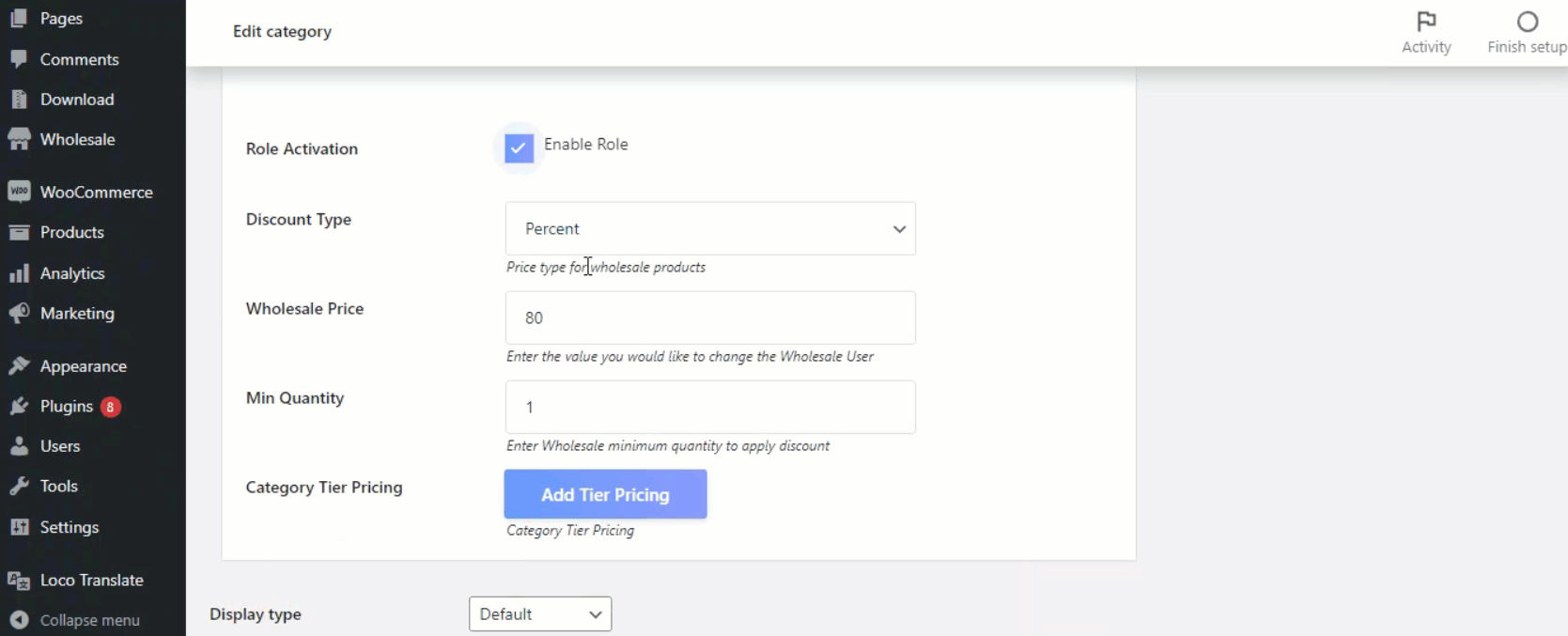This screenshot has width=1568, height=636.
Task: Click the Appearance paintbrush icon
Action: (x=19, y=365)
